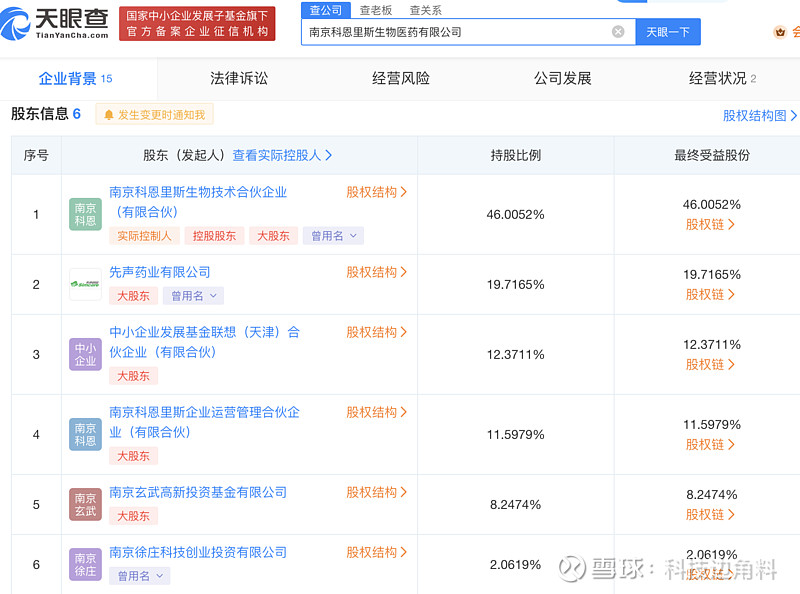
Task: Open 中小企业 purple logo thumbnail
Action: coord(85,354)
